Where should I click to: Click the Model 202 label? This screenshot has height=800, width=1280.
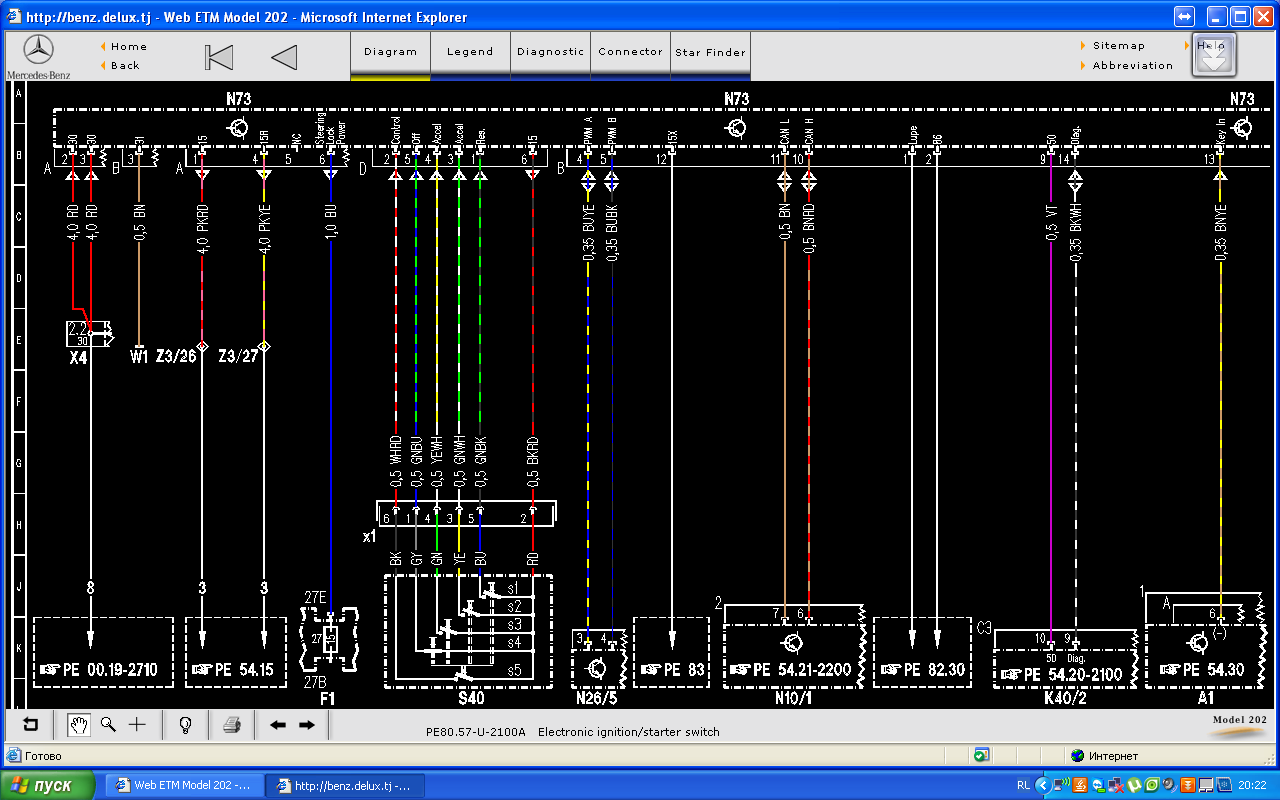[x=1239, y=719]
